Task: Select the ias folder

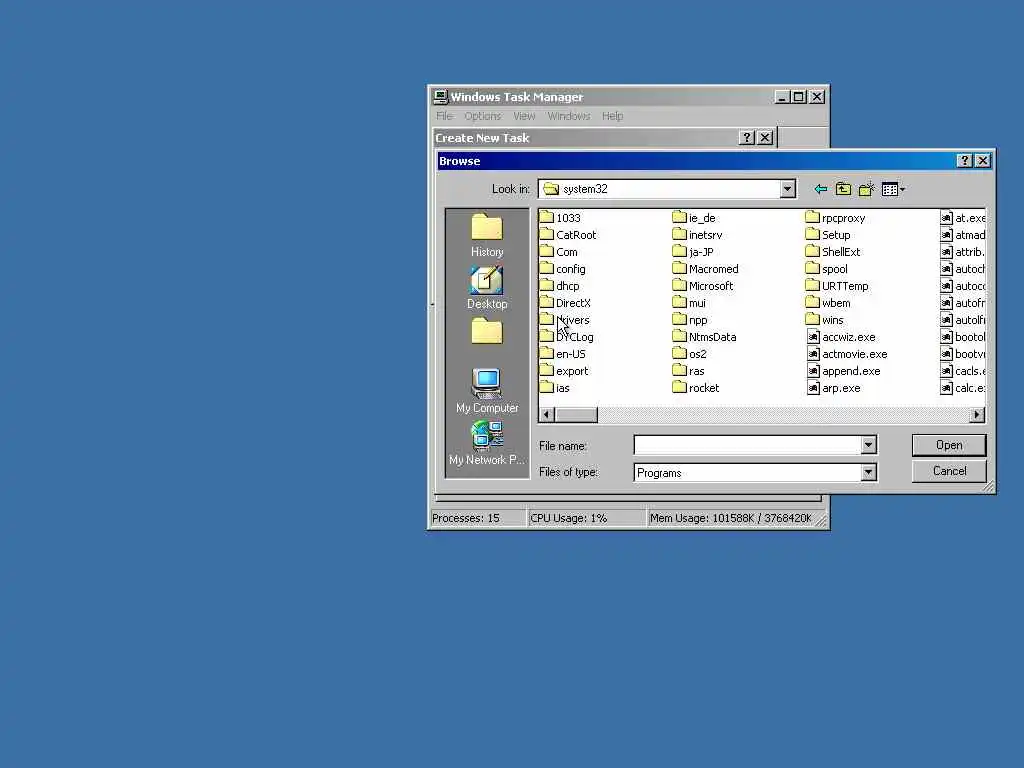Action: [555, 388]
